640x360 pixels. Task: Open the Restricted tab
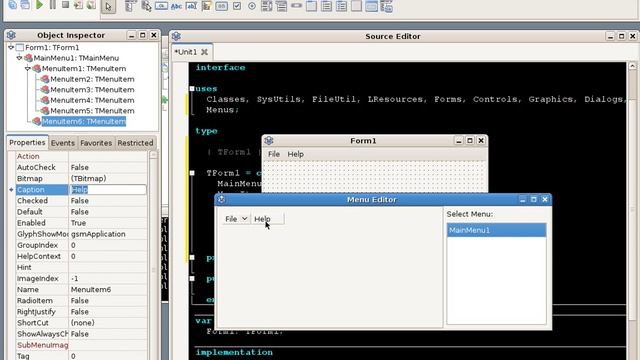[x=135, y=143]
